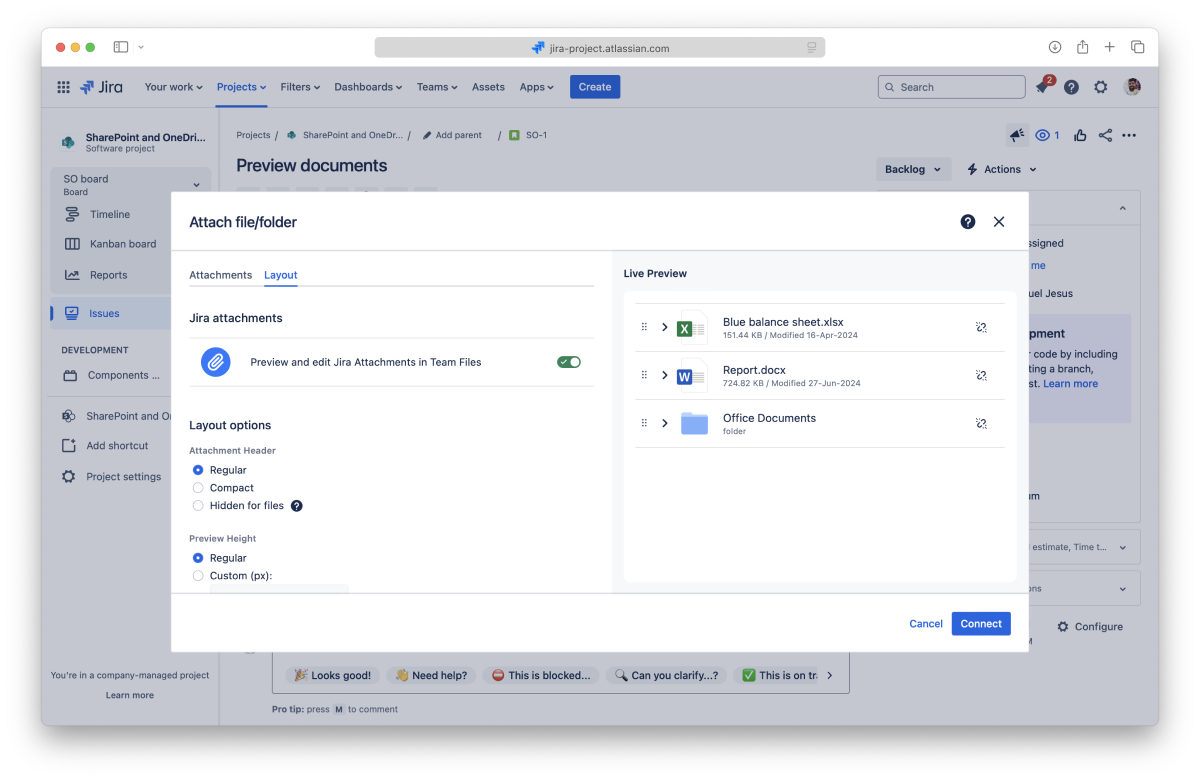The height and width of the screenshot is (781, 1200).
Task: Open Jira notifications bell
Action: 1042,87
